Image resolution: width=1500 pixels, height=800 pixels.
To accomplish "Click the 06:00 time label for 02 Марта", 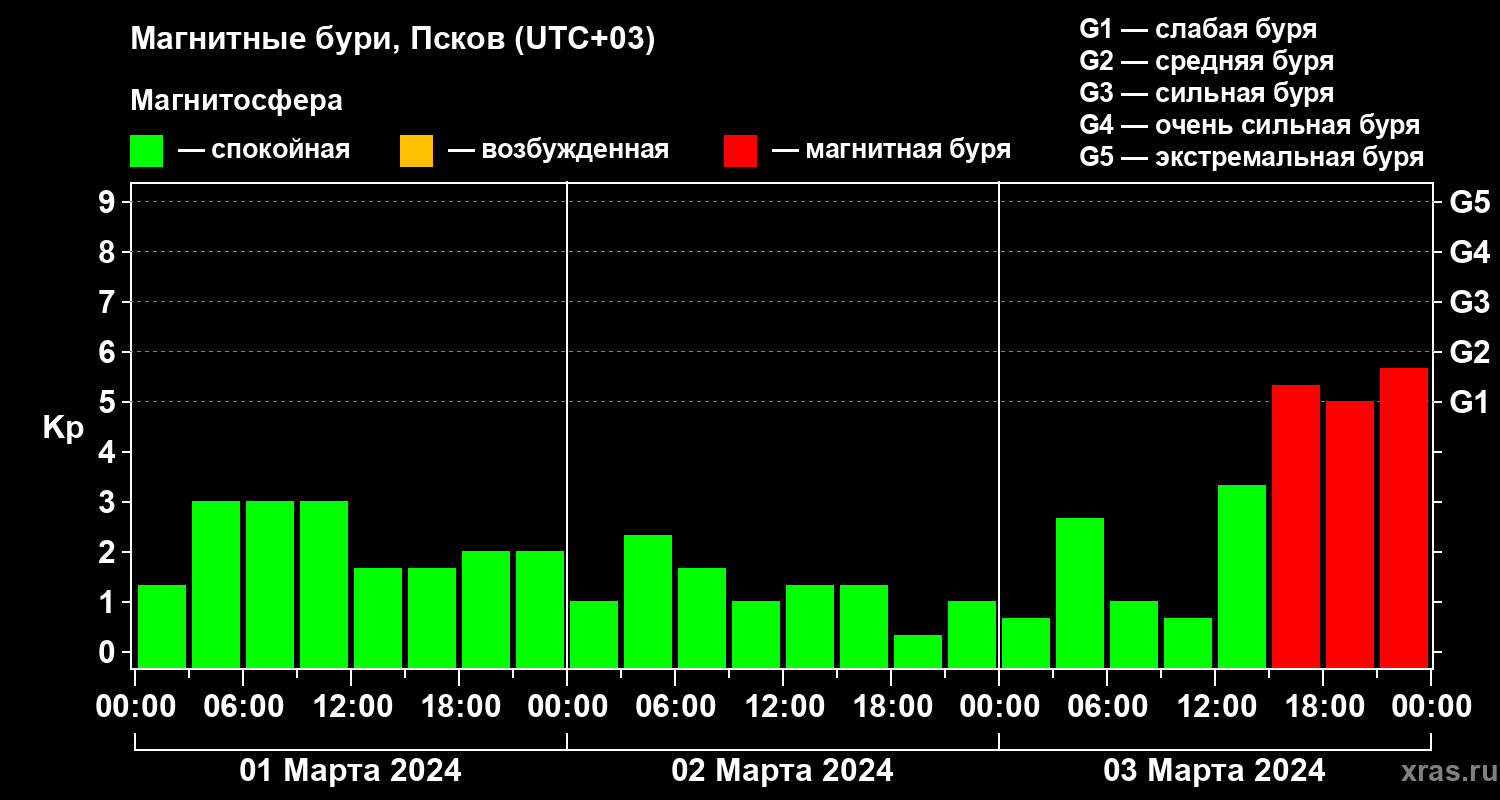I will (x=675, y=707).
